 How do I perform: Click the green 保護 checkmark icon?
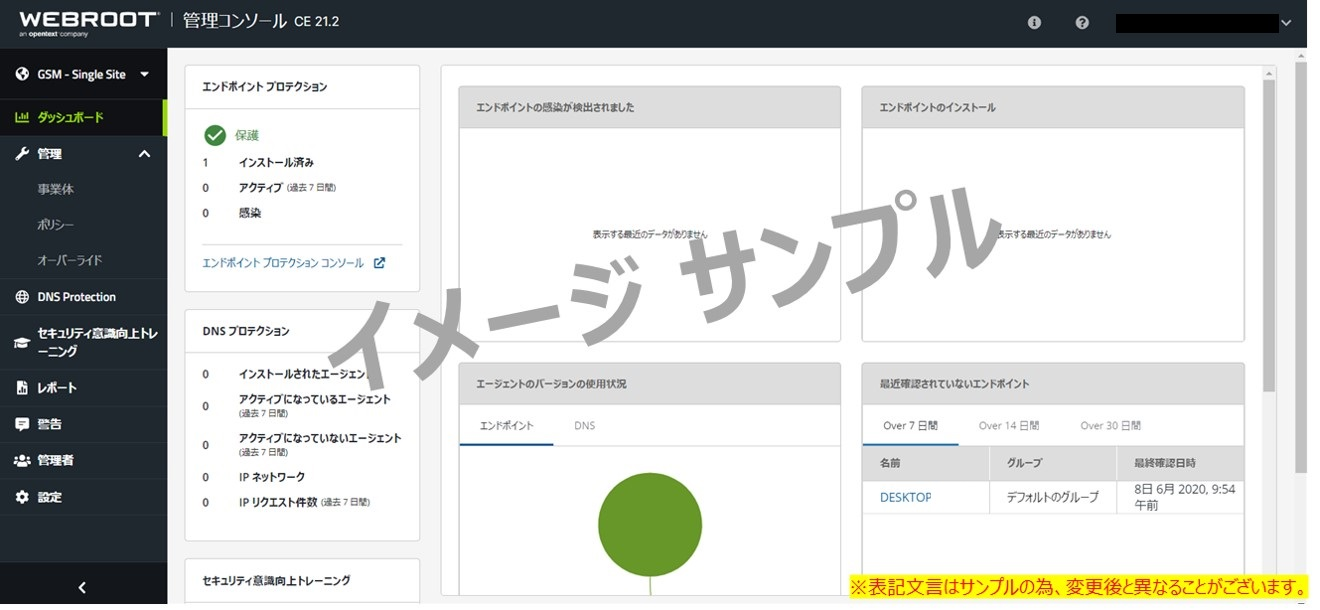[214, 135]
